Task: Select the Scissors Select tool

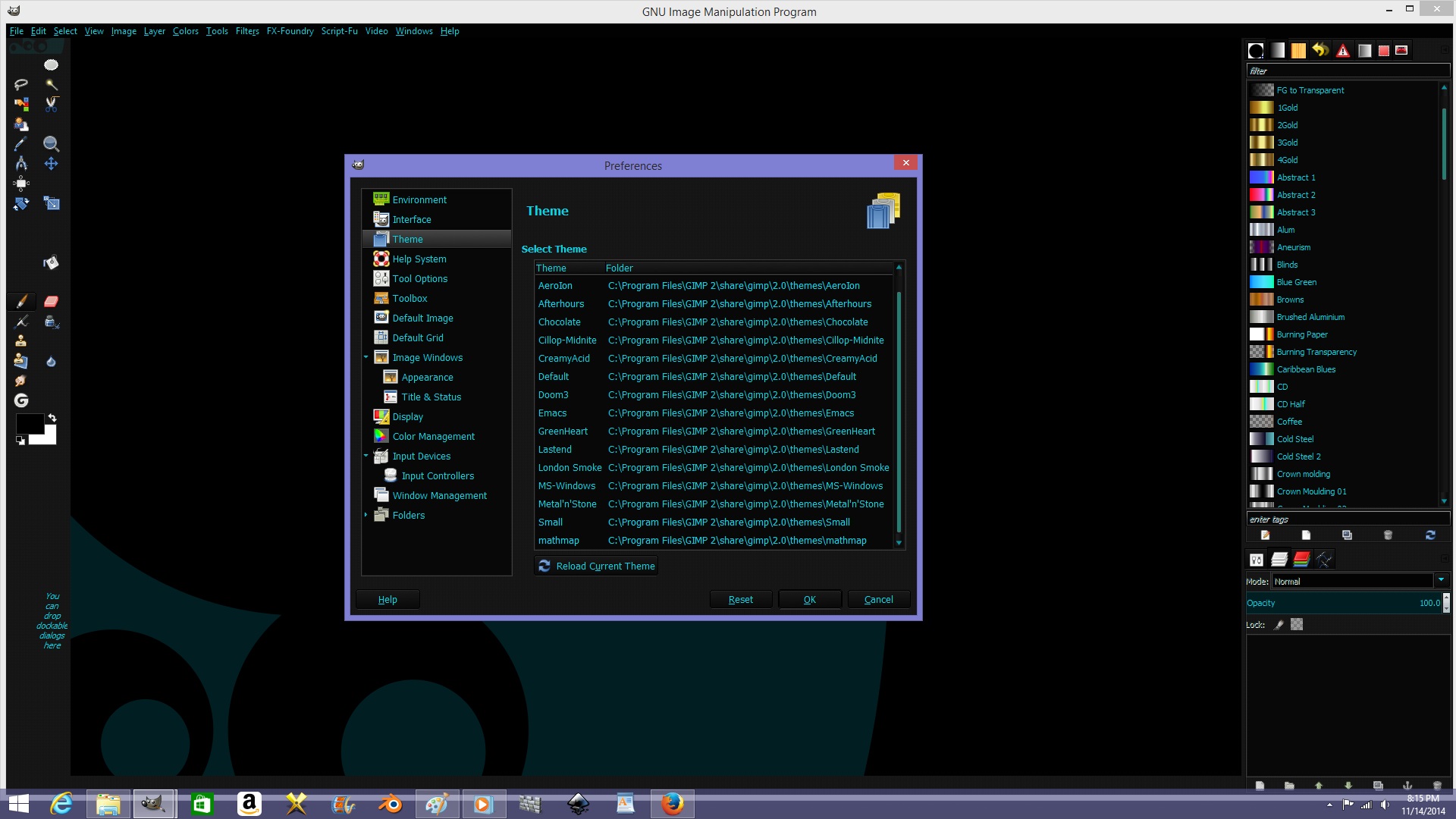Action: tap(51, 104)
